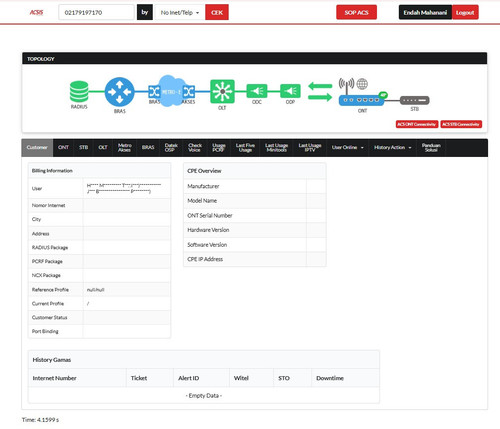Click the Nomor Internet row label
Image resolution: width=500 pixels, height=429 pixels.
[x=48, y=205]
